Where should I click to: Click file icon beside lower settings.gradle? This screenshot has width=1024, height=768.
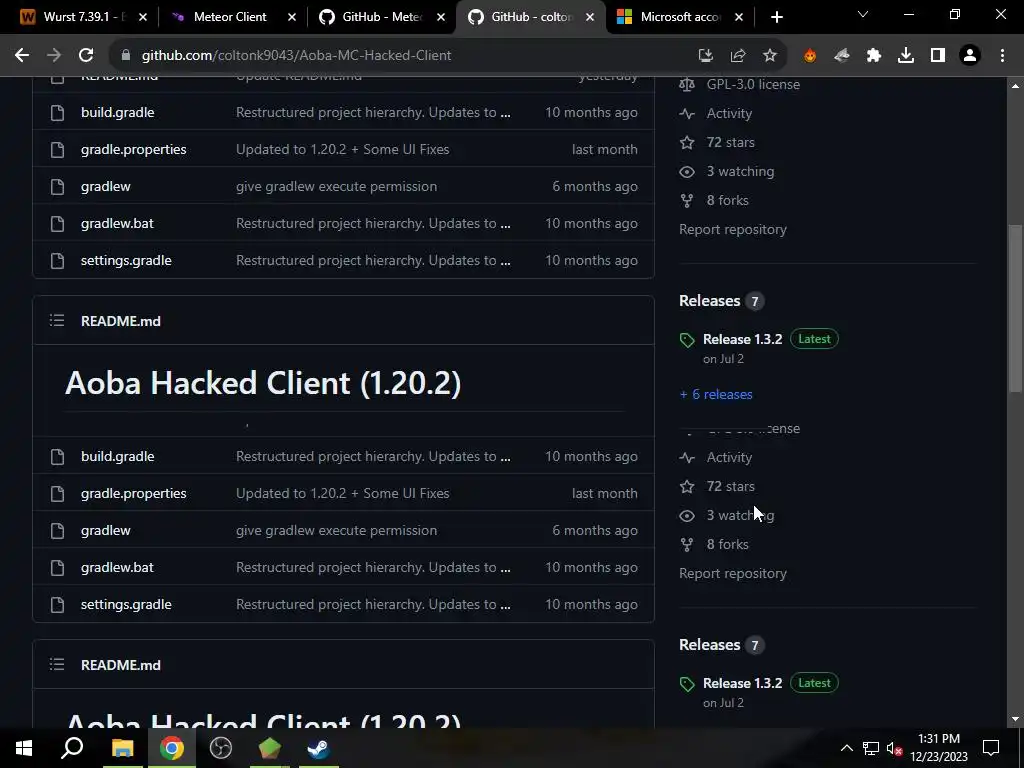57,605
